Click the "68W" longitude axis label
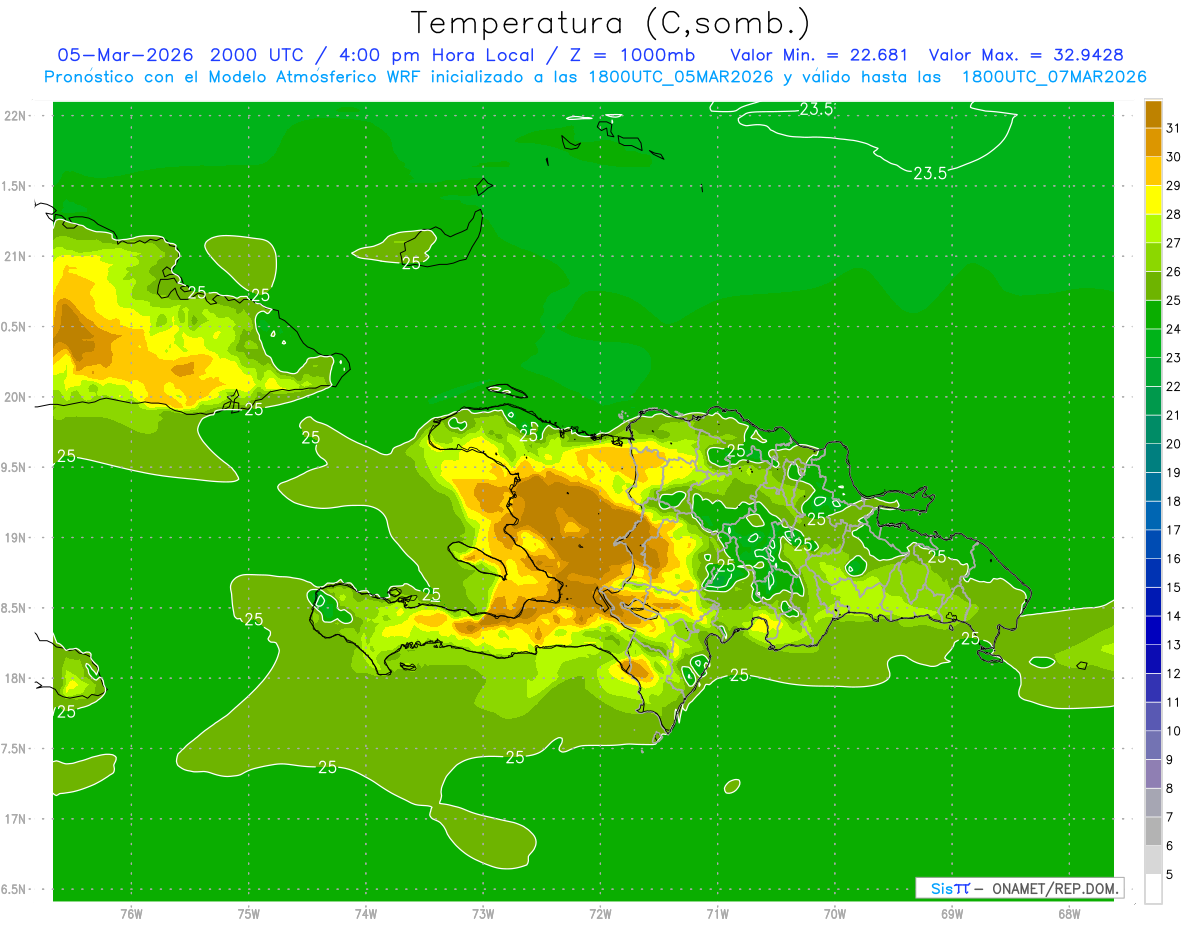The height and width of the screenshot is (927, 1200). (1069, 913)
